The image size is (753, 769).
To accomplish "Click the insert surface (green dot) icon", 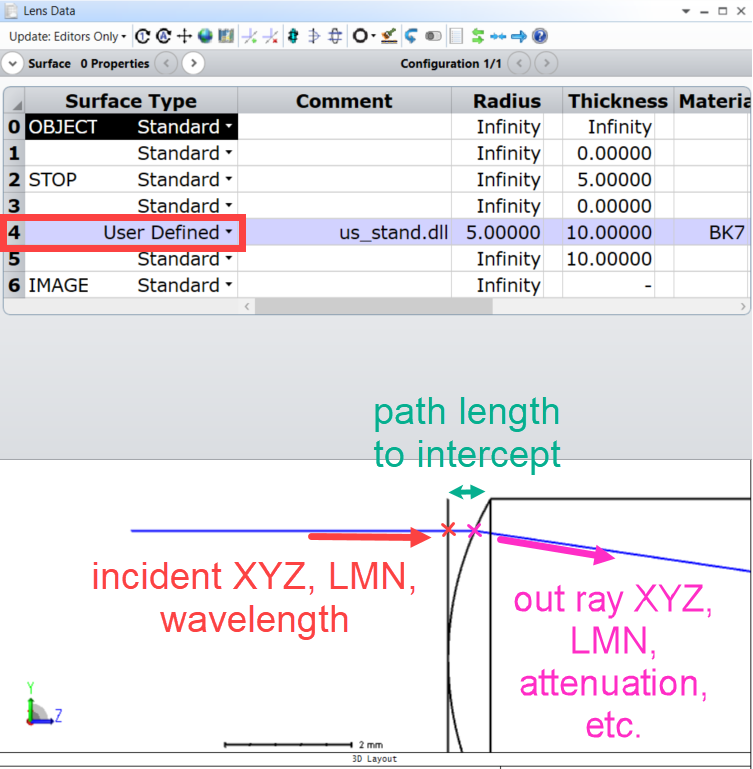I will click(x=250, y=36).
